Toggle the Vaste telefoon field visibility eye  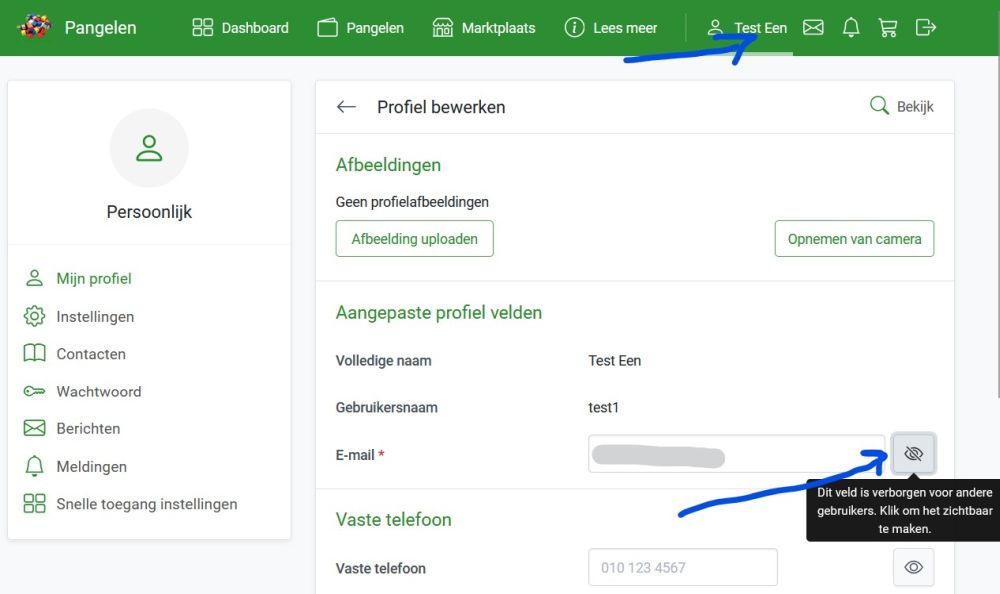[x=914, y=567]
